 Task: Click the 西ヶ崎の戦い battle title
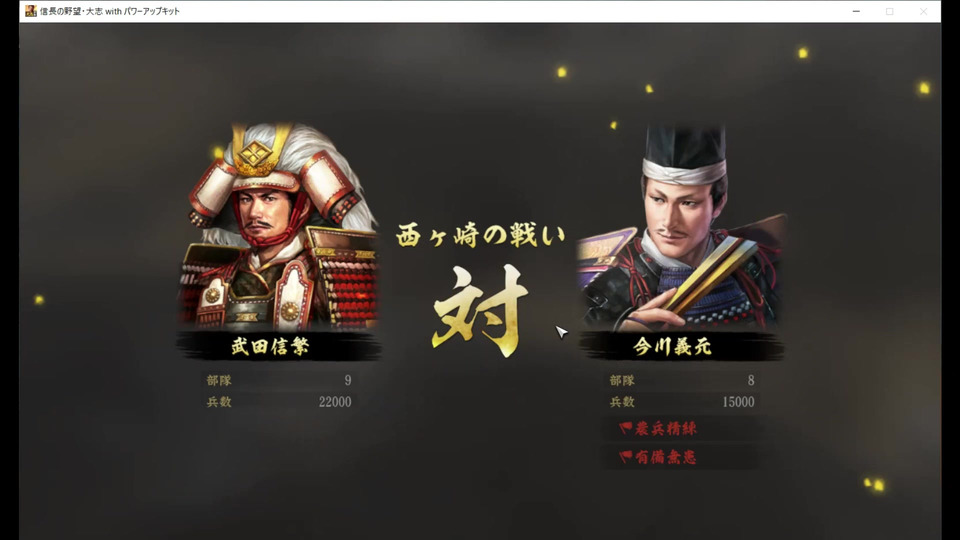pyautogui.click(x=481, y=235)
